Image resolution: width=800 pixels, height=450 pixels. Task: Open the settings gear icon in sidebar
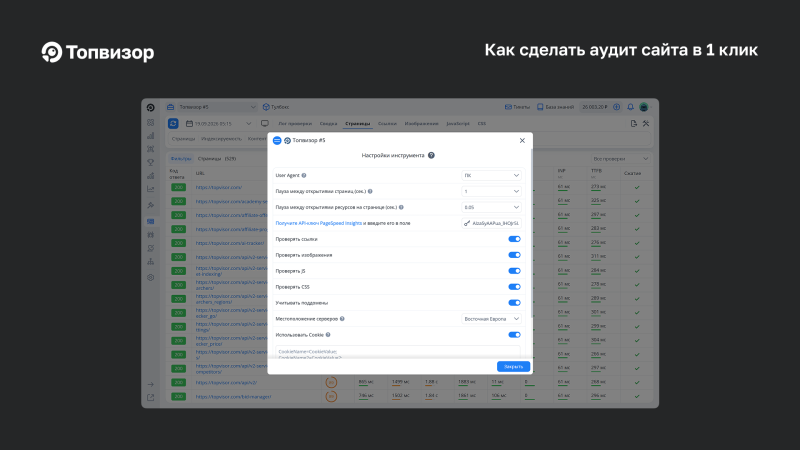coord(151,278)
